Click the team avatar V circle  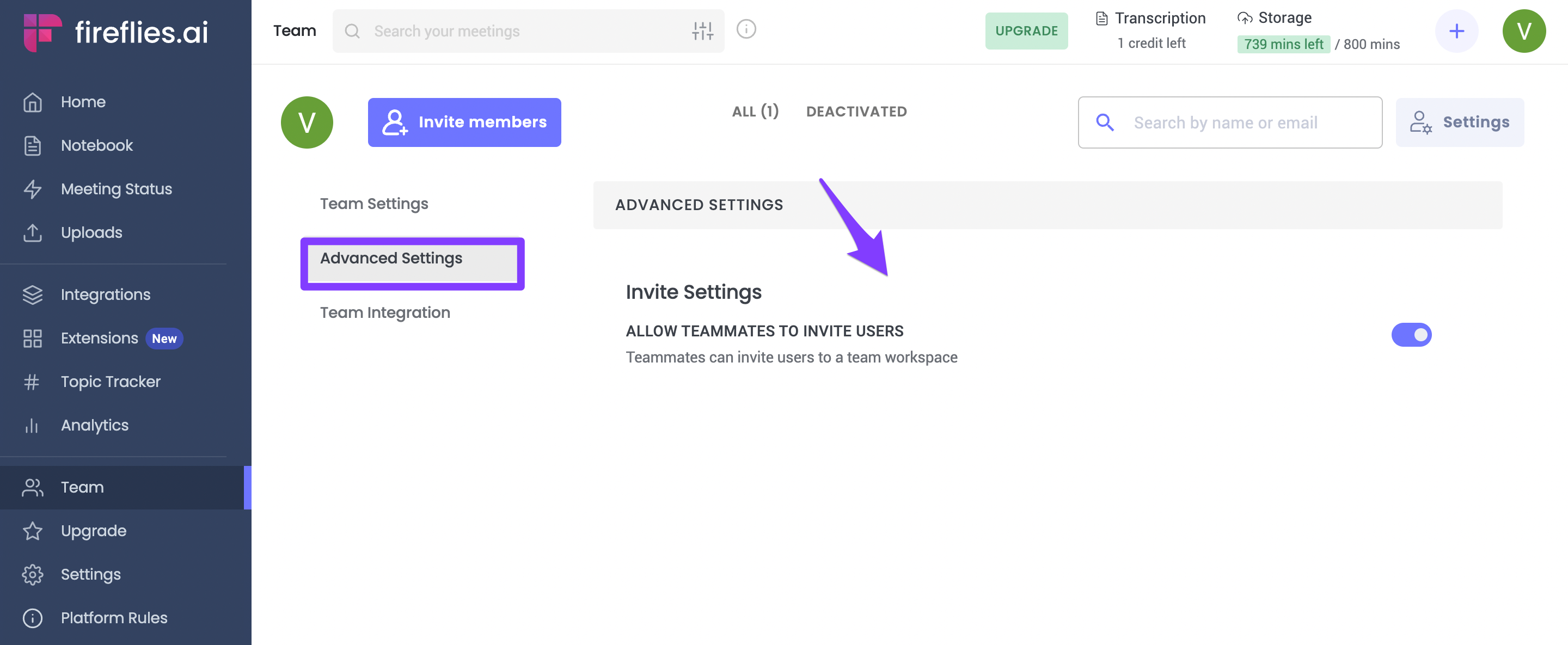pyautogui.click(x=307, y=122)
